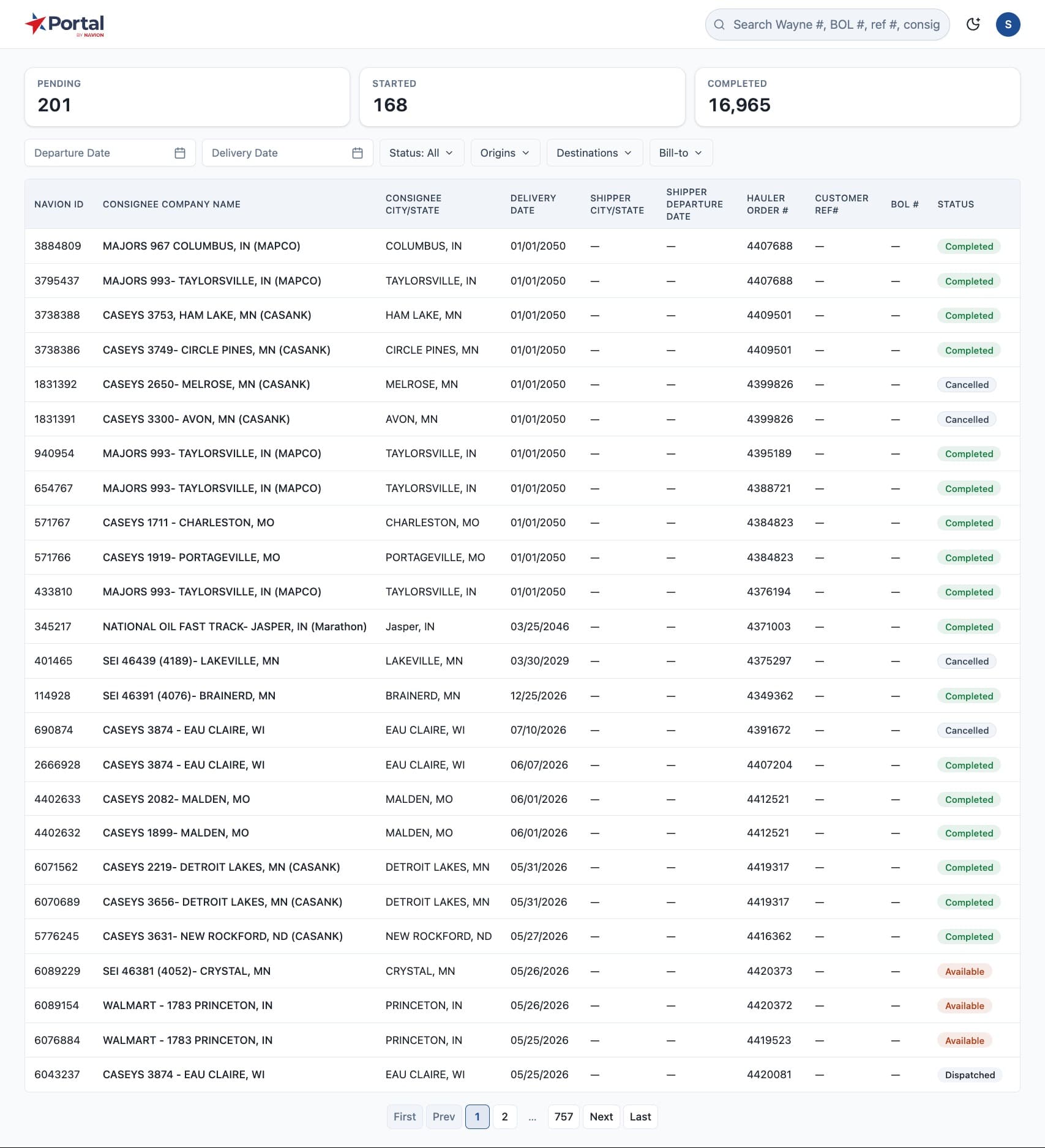This screenshot has height=1148, width=1045.
Task: Focus the Wayne/BOL search field
Action: point(827,24)
